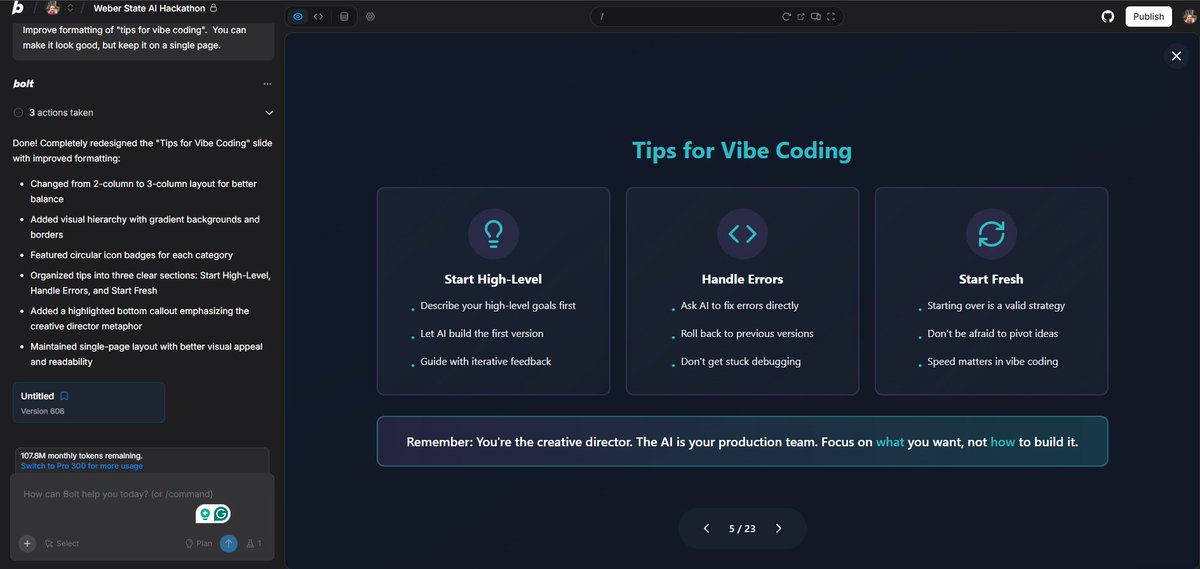
Task: Send the prompt with the blue arrow button
Action: coord(229,544)
